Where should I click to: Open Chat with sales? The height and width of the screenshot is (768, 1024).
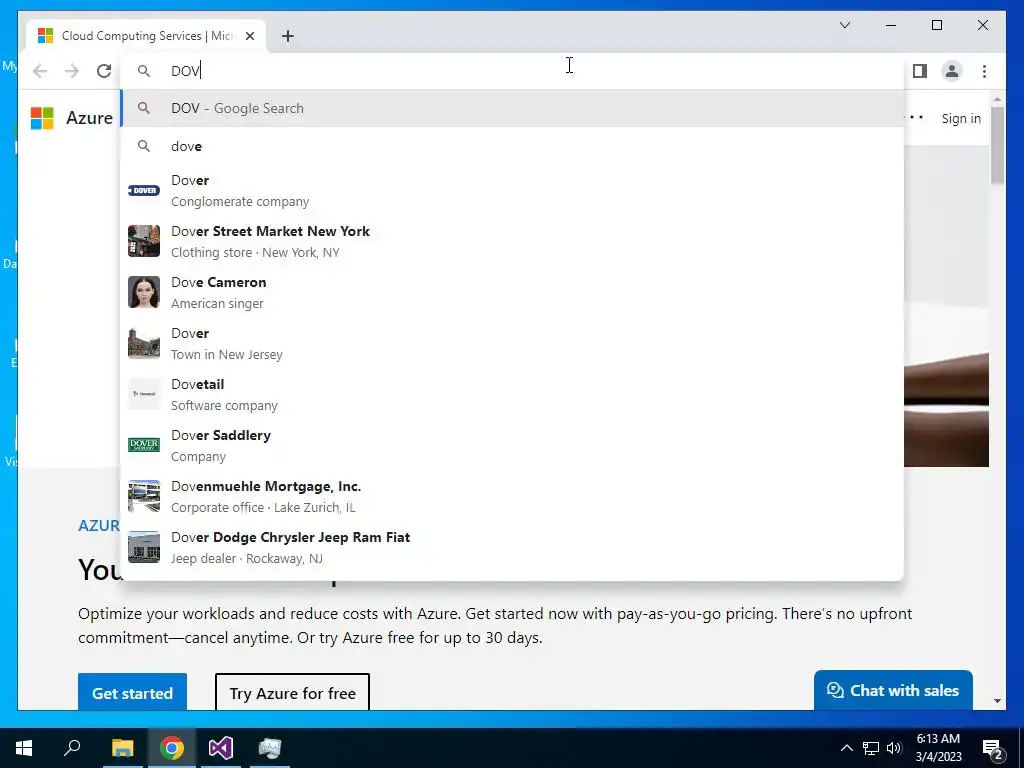coord(893,690)
